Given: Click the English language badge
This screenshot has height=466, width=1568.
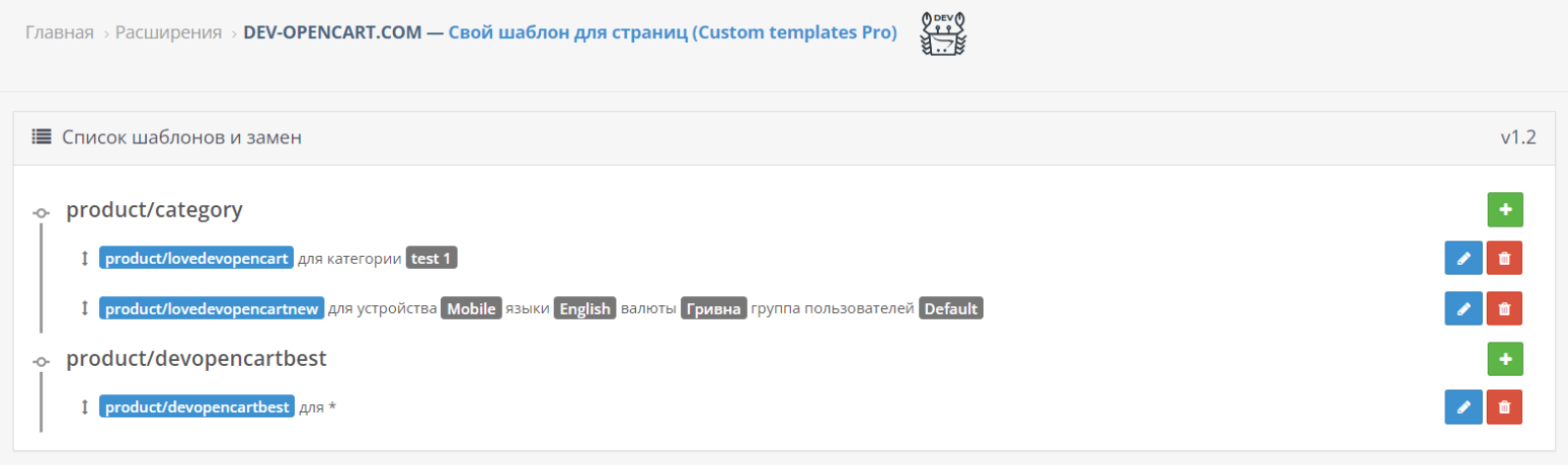Looking at the screenshot, I should [x=585, y=309].
